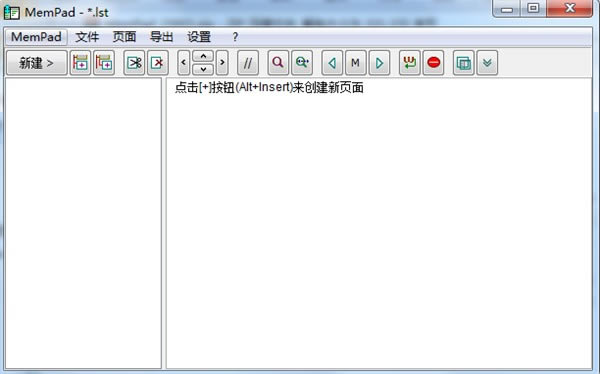
Task: Click the green return arrow icon
Action: point(410,63)
